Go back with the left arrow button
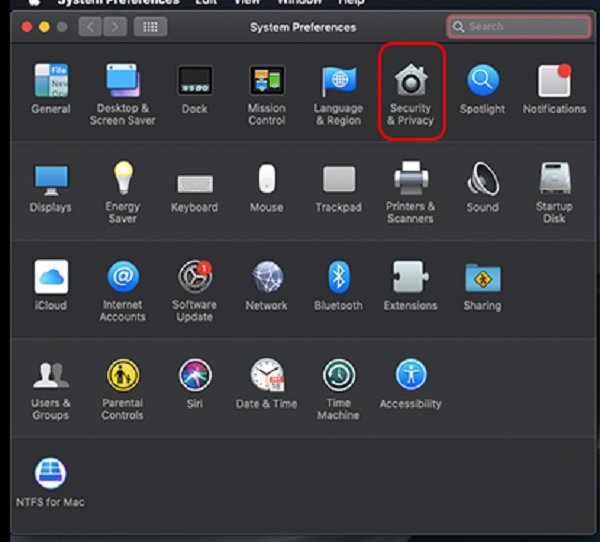The height and width of the screenshot is (542, 600). point(90,27)
